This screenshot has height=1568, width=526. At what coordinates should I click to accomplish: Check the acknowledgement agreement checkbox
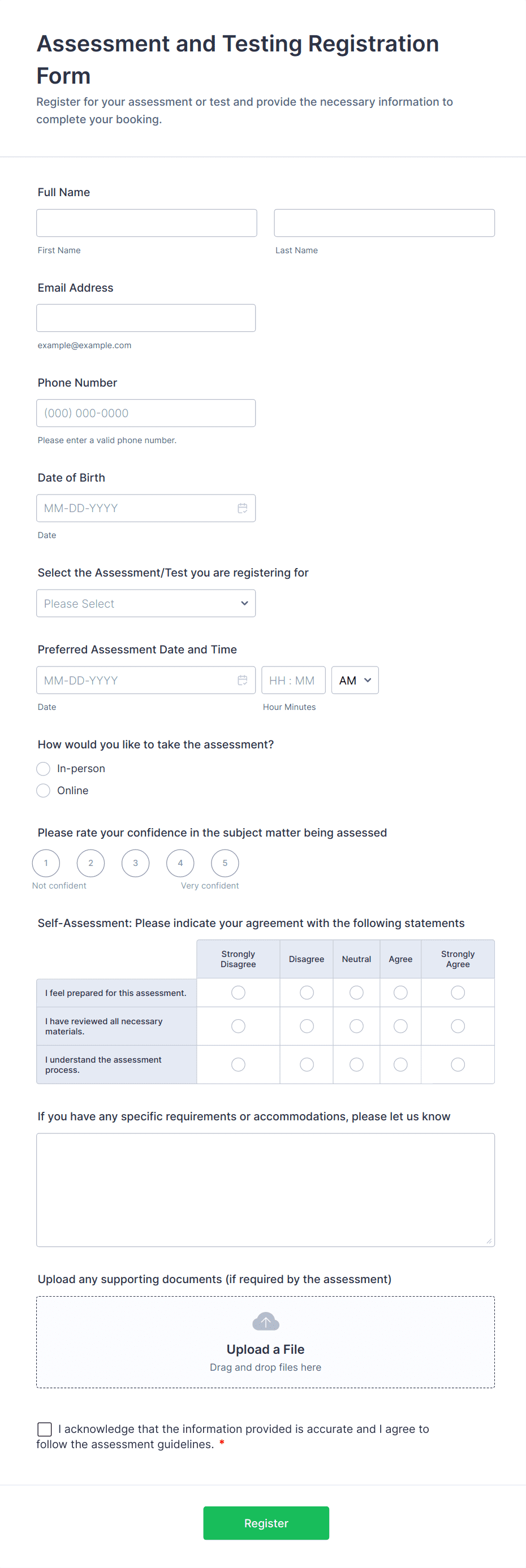point(45,1429)
